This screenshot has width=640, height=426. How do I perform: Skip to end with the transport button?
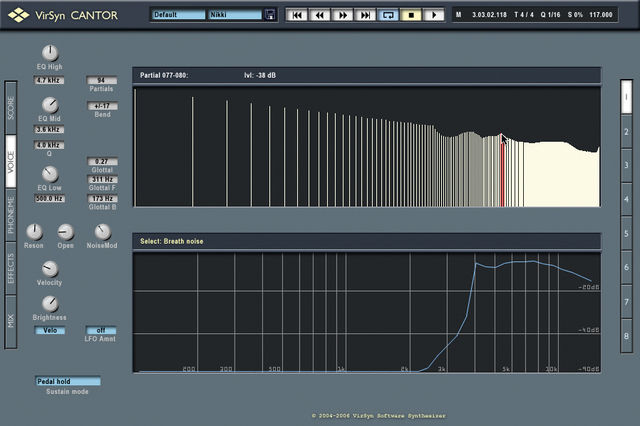coord(365,15)
